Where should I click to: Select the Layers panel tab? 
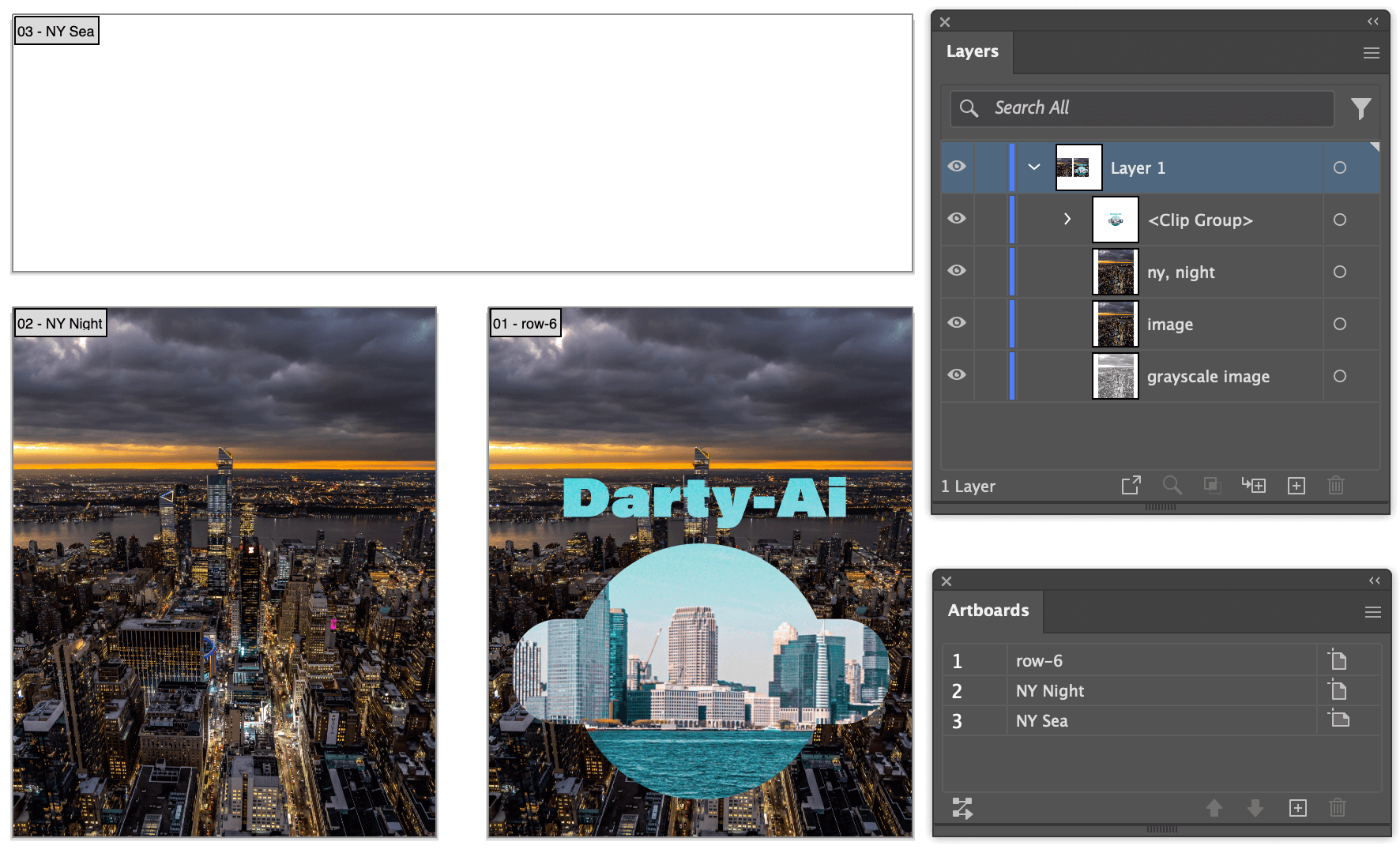coord(973,52)
